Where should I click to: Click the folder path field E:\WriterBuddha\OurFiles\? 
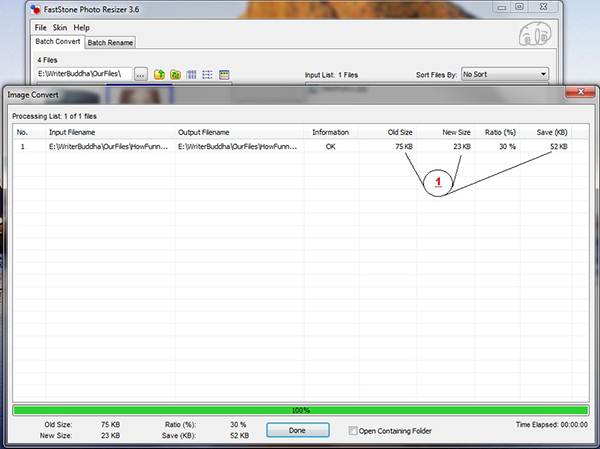(x=84, y=74)
